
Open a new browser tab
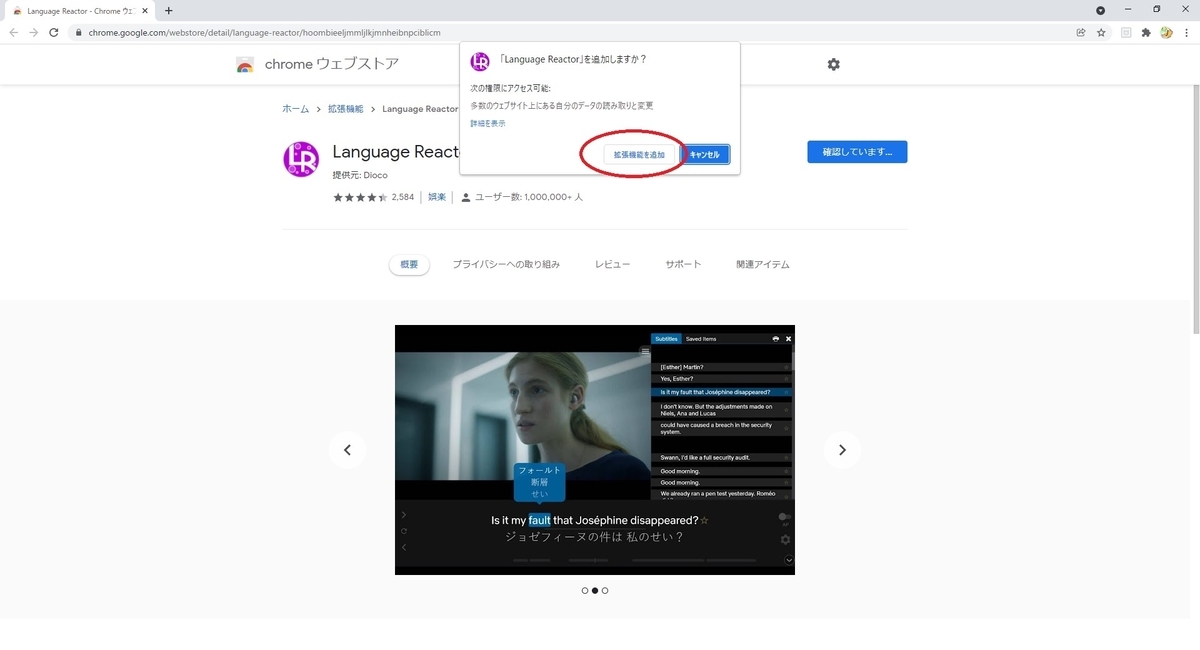pyautogui.click(x=168, y=10)
